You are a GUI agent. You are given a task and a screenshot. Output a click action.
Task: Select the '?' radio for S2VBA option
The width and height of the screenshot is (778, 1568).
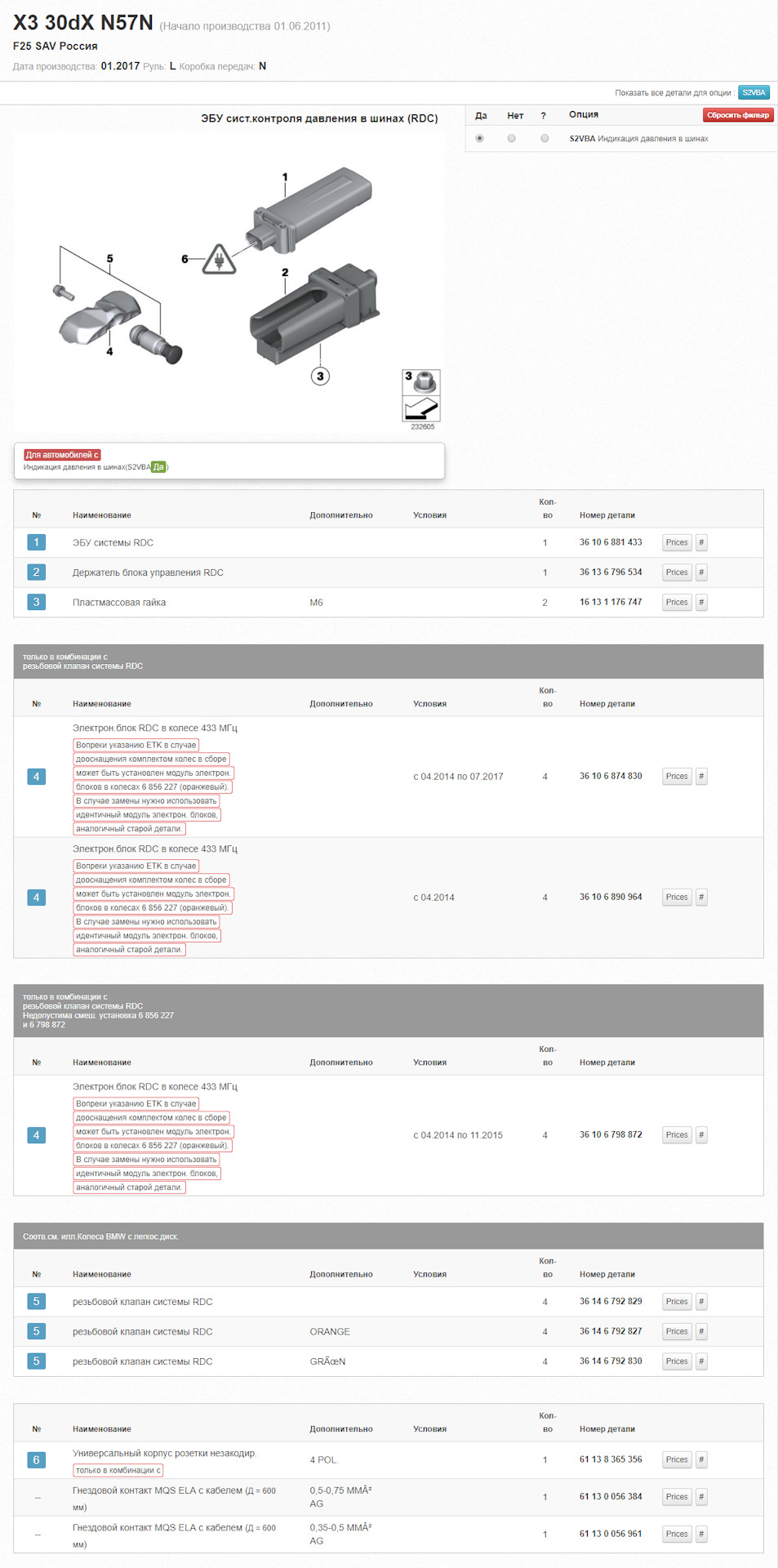tap(545, 138)
